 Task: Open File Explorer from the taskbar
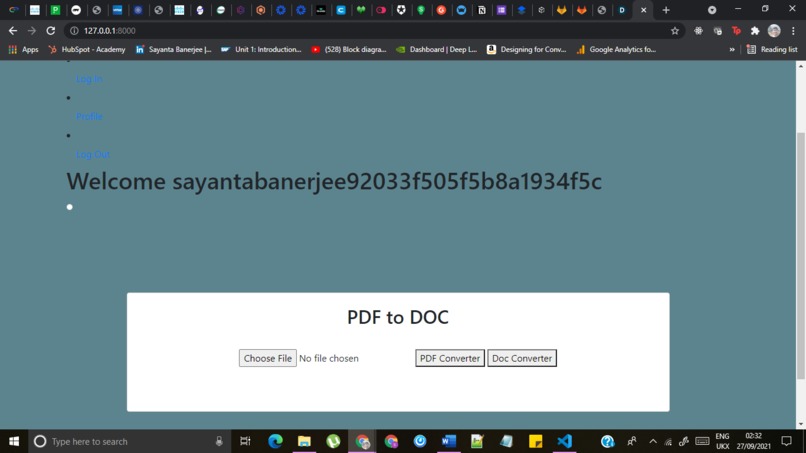point(304,441)
